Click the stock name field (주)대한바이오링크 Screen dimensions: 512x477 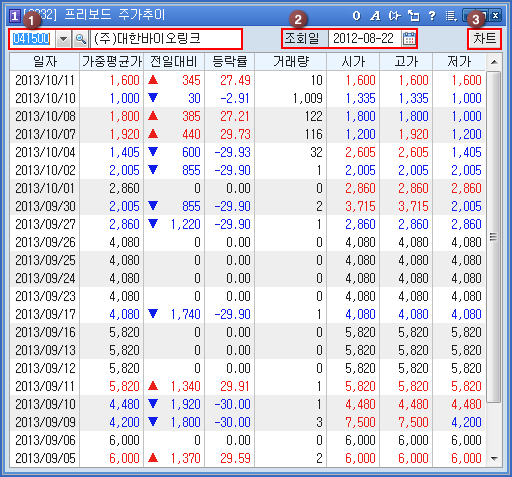click(x=166, y=39)
